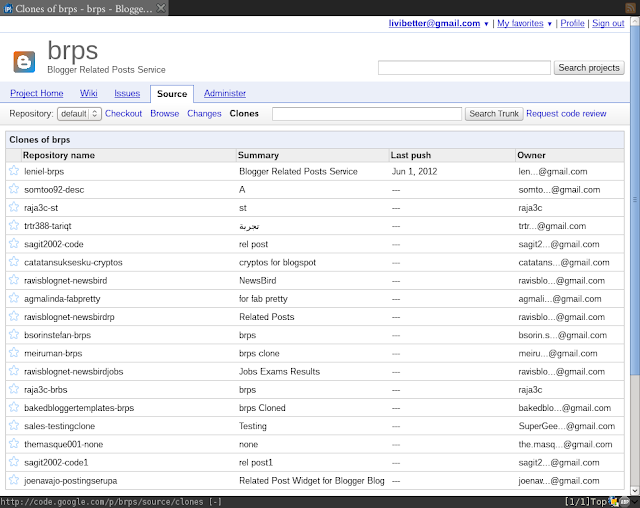Open the joenavajo-postingserupa repository name

(x=71, y=481)
